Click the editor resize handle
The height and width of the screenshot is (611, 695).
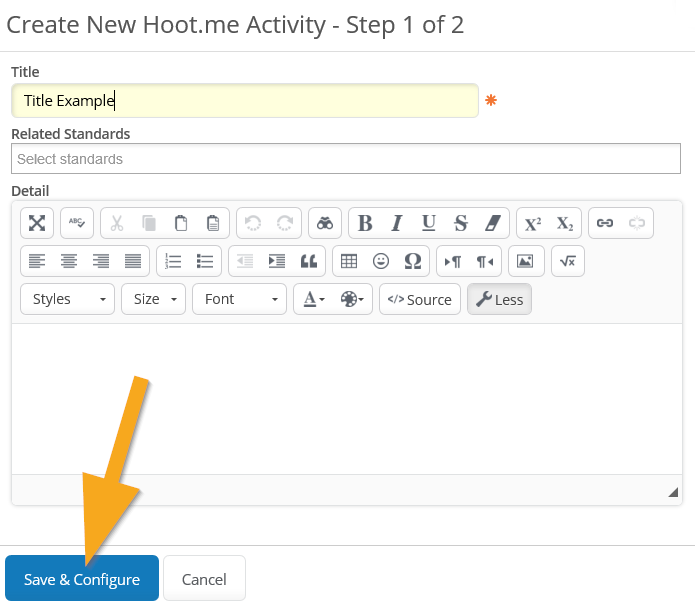(x=673, y=492)
